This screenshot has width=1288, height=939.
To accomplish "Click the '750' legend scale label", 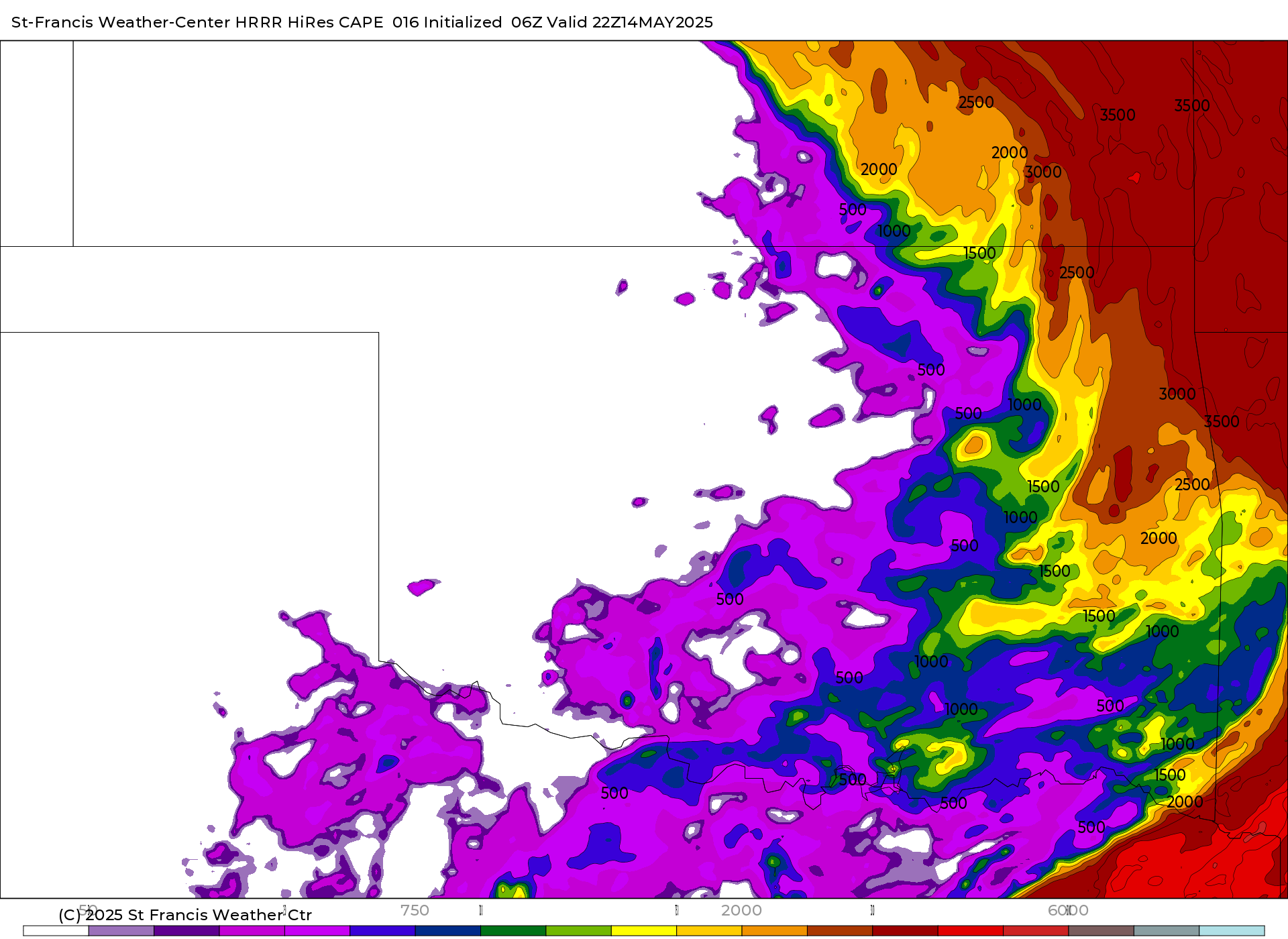I will tap(415, 910).
